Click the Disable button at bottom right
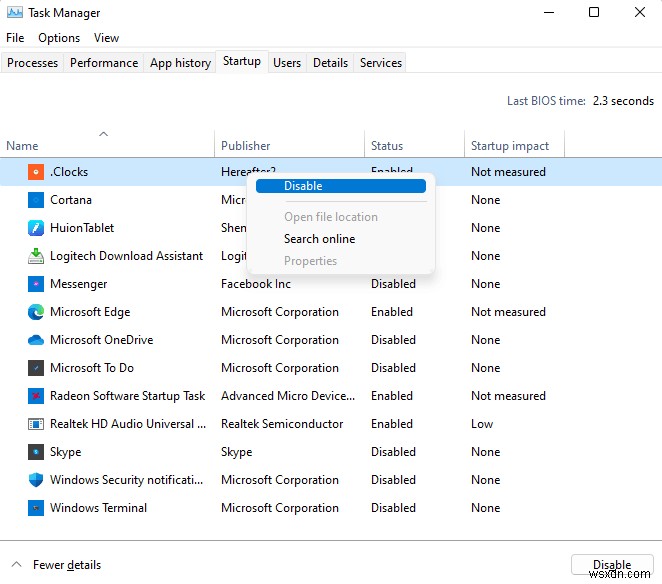 [612, 565]
